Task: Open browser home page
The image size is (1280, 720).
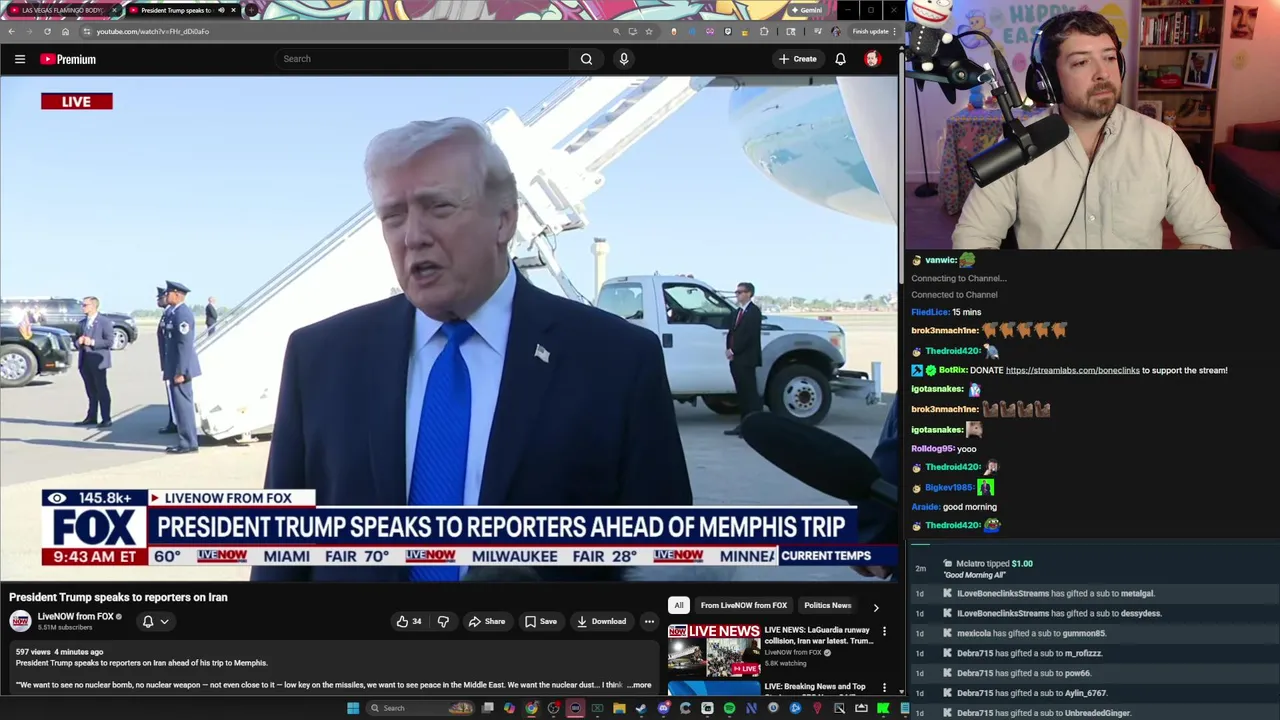Action: [x=65, y=31]
